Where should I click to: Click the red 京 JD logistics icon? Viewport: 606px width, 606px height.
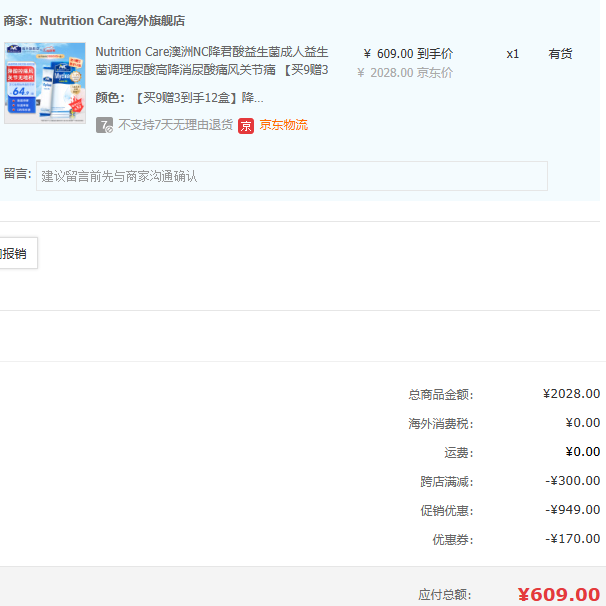pos(246,126)
